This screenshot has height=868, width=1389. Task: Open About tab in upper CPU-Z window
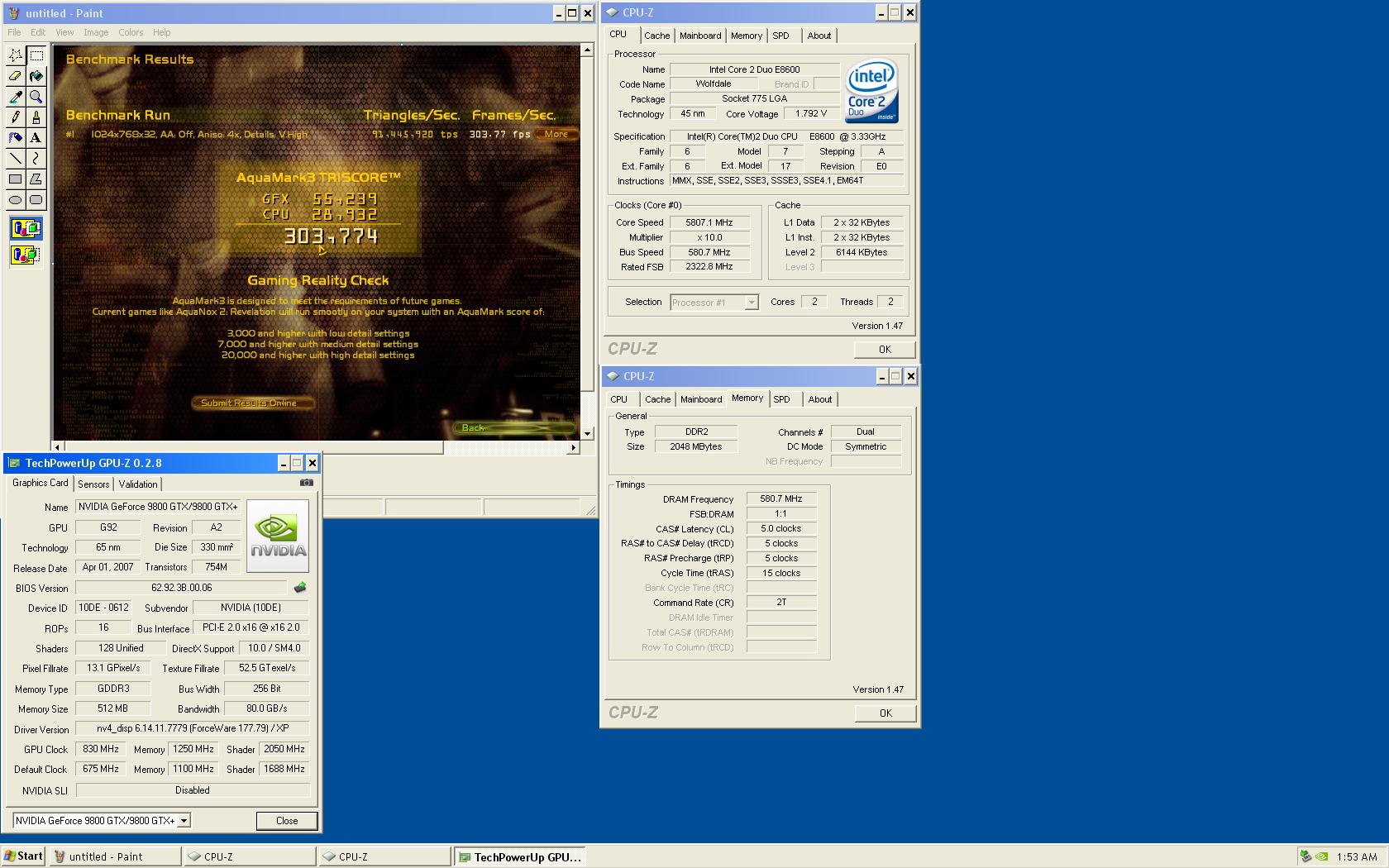[x=819, y=36]
